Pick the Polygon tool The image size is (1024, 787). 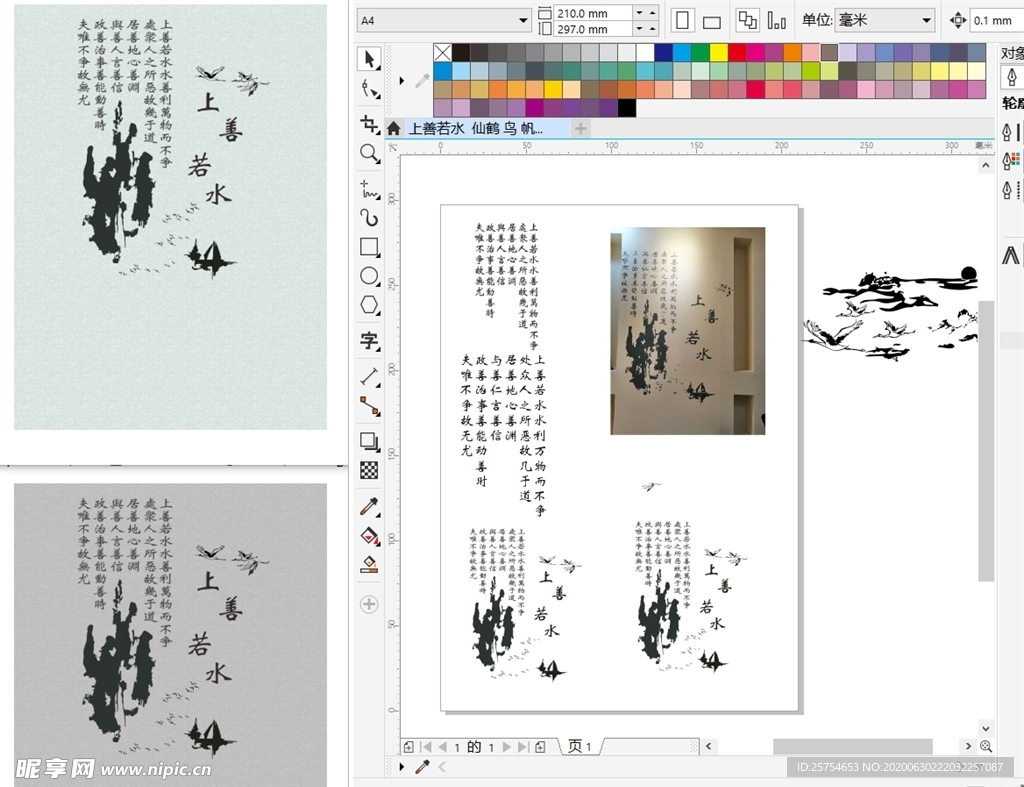coord(370,305)
